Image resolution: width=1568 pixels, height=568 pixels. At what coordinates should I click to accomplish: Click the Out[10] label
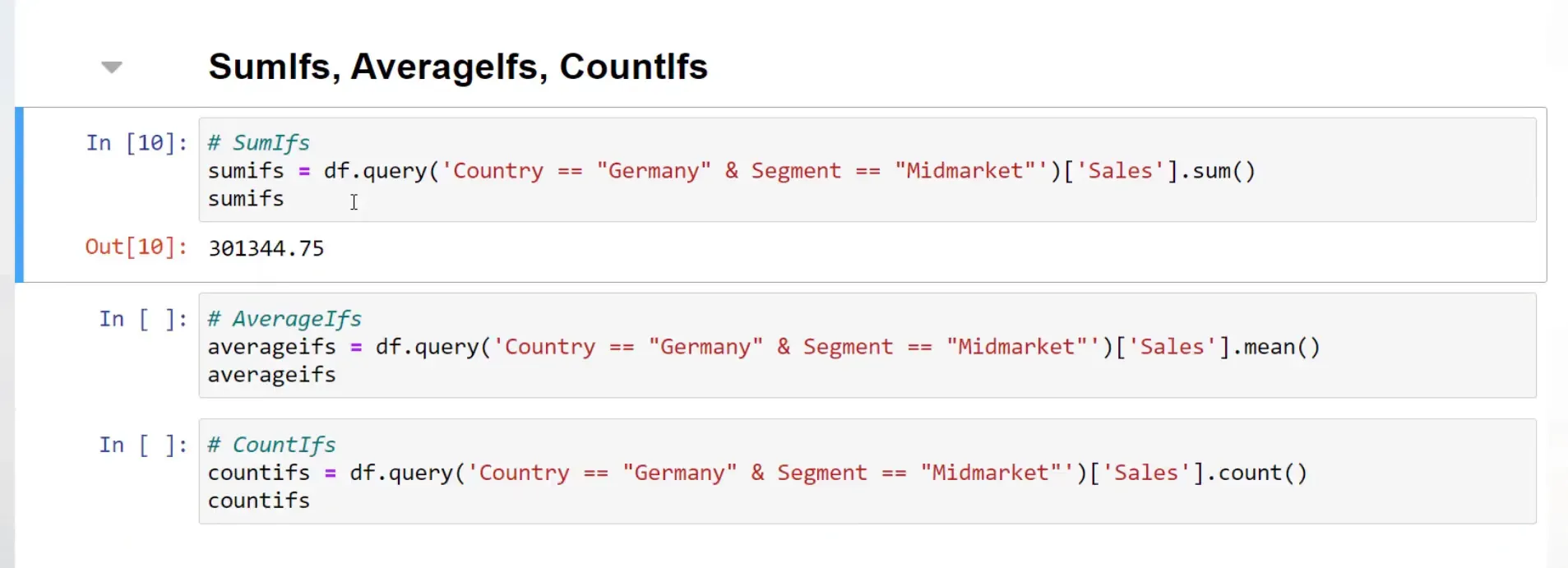pos(134,247)
